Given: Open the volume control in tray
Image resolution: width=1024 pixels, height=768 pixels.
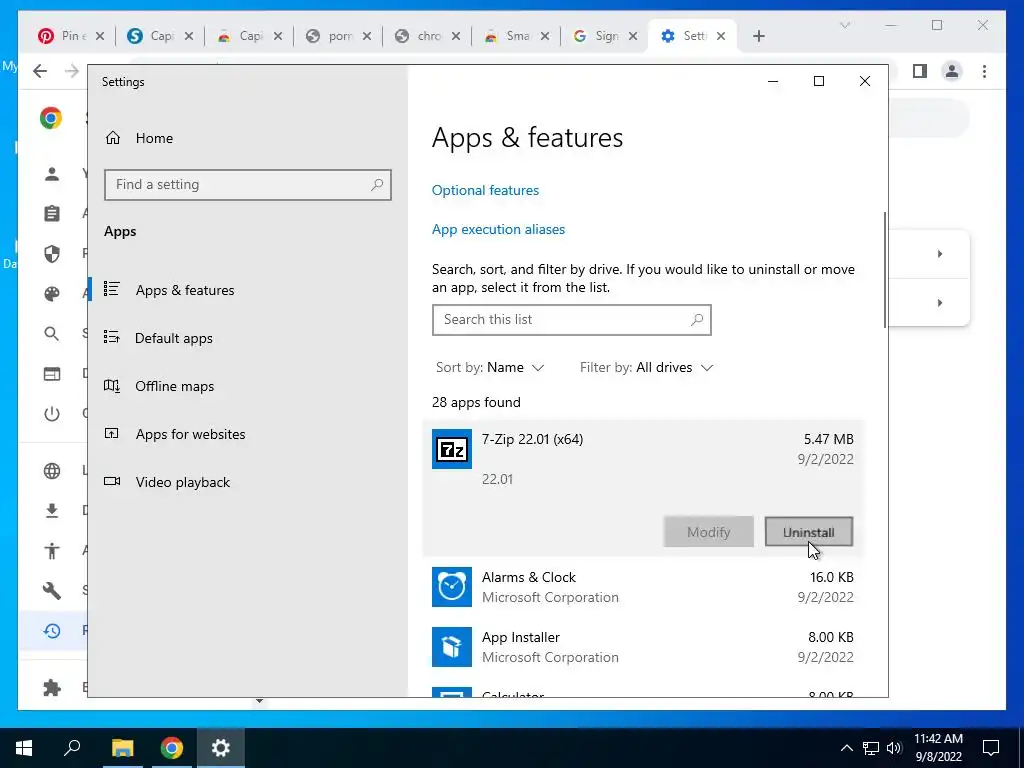Looking at the screenshot, I should click(894, 748).
